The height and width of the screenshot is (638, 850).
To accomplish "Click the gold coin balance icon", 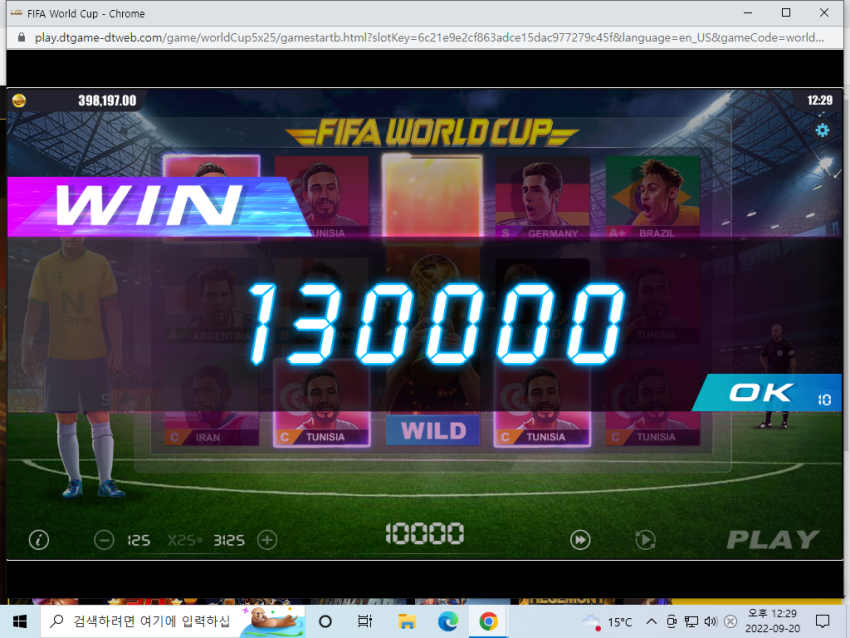I will [x=19, y=100].
